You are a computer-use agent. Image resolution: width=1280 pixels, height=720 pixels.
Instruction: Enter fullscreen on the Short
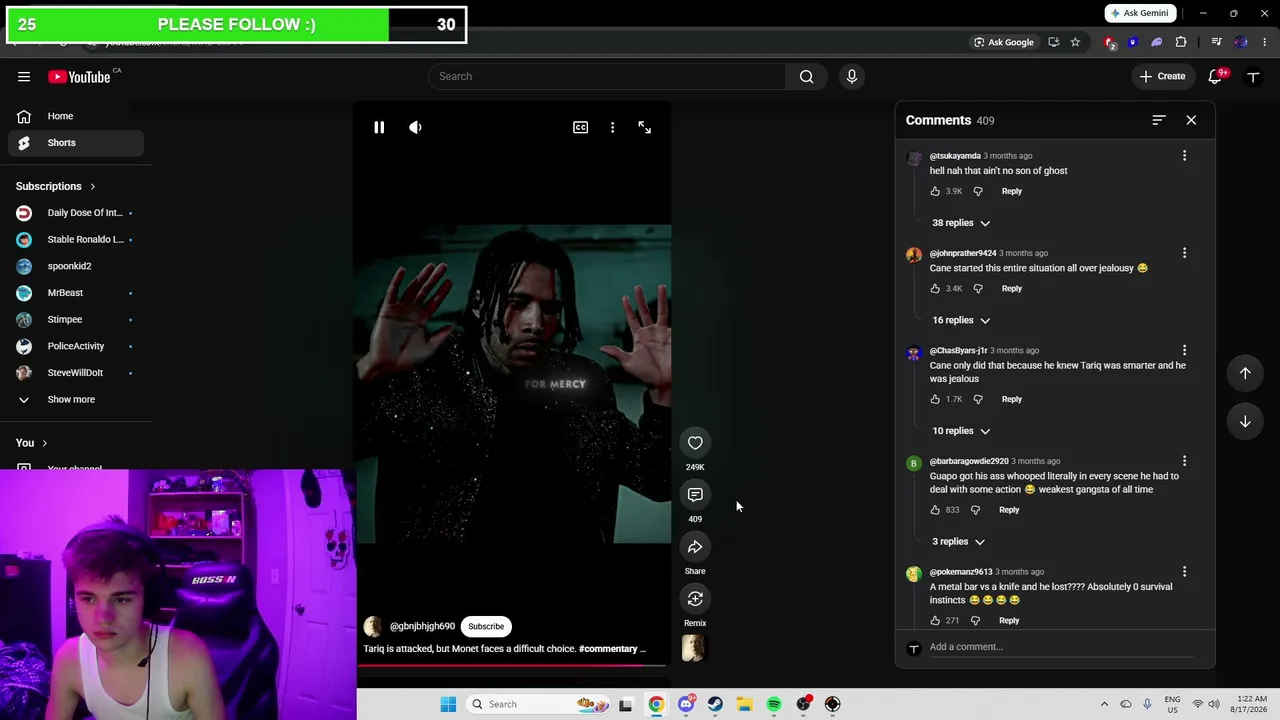[x=644, y=128]
